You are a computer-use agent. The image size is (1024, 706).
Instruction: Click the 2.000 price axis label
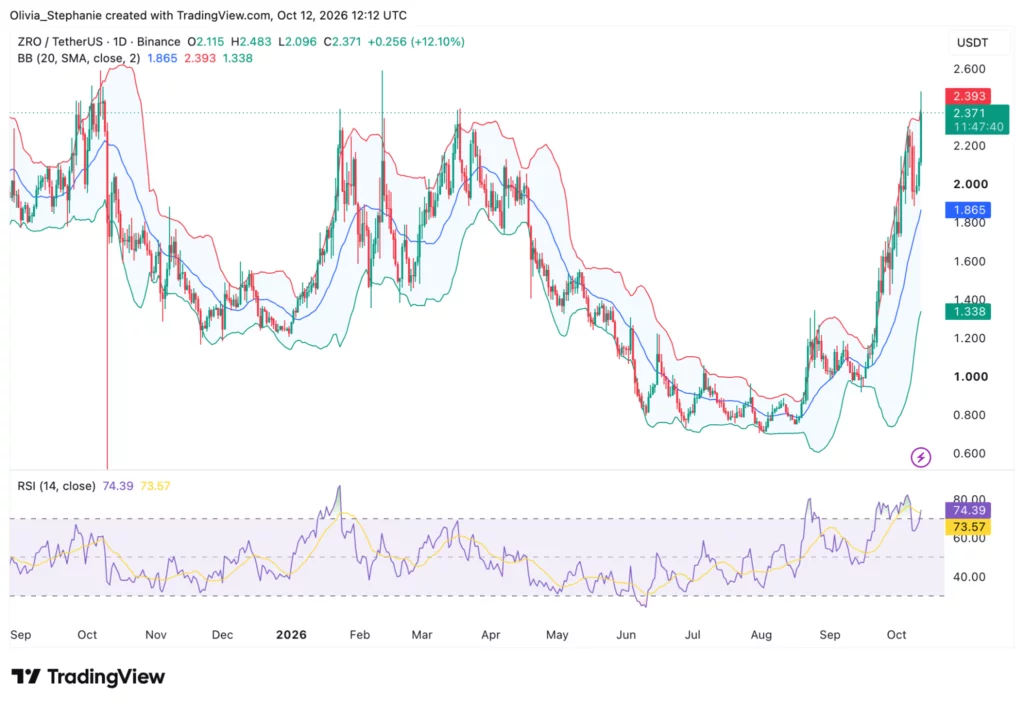point(970,184)
